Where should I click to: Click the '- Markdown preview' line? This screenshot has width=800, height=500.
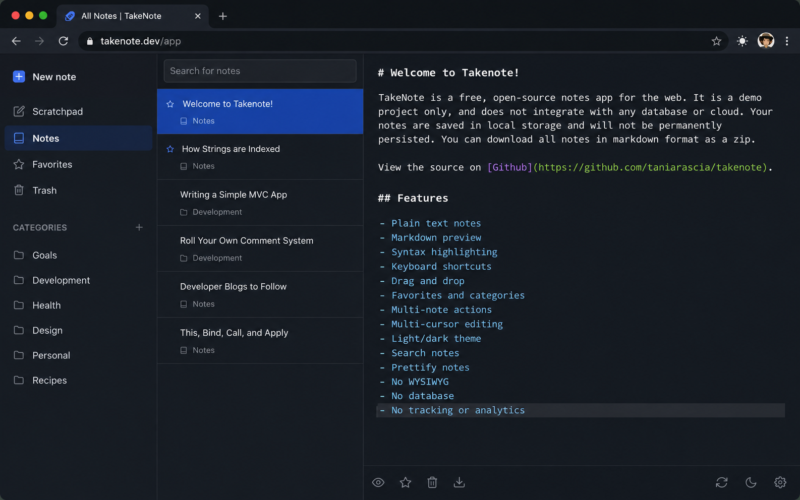[x=430, y=238]
